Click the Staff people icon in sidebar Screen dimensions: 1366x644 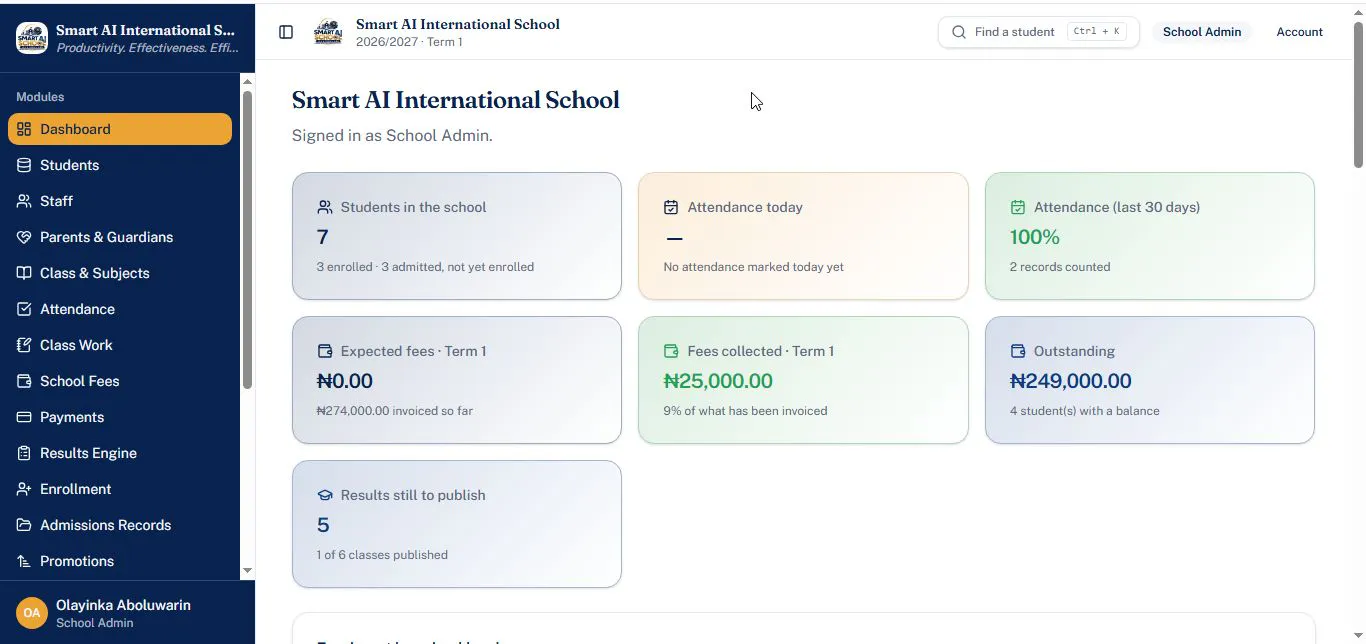(24, 201)
